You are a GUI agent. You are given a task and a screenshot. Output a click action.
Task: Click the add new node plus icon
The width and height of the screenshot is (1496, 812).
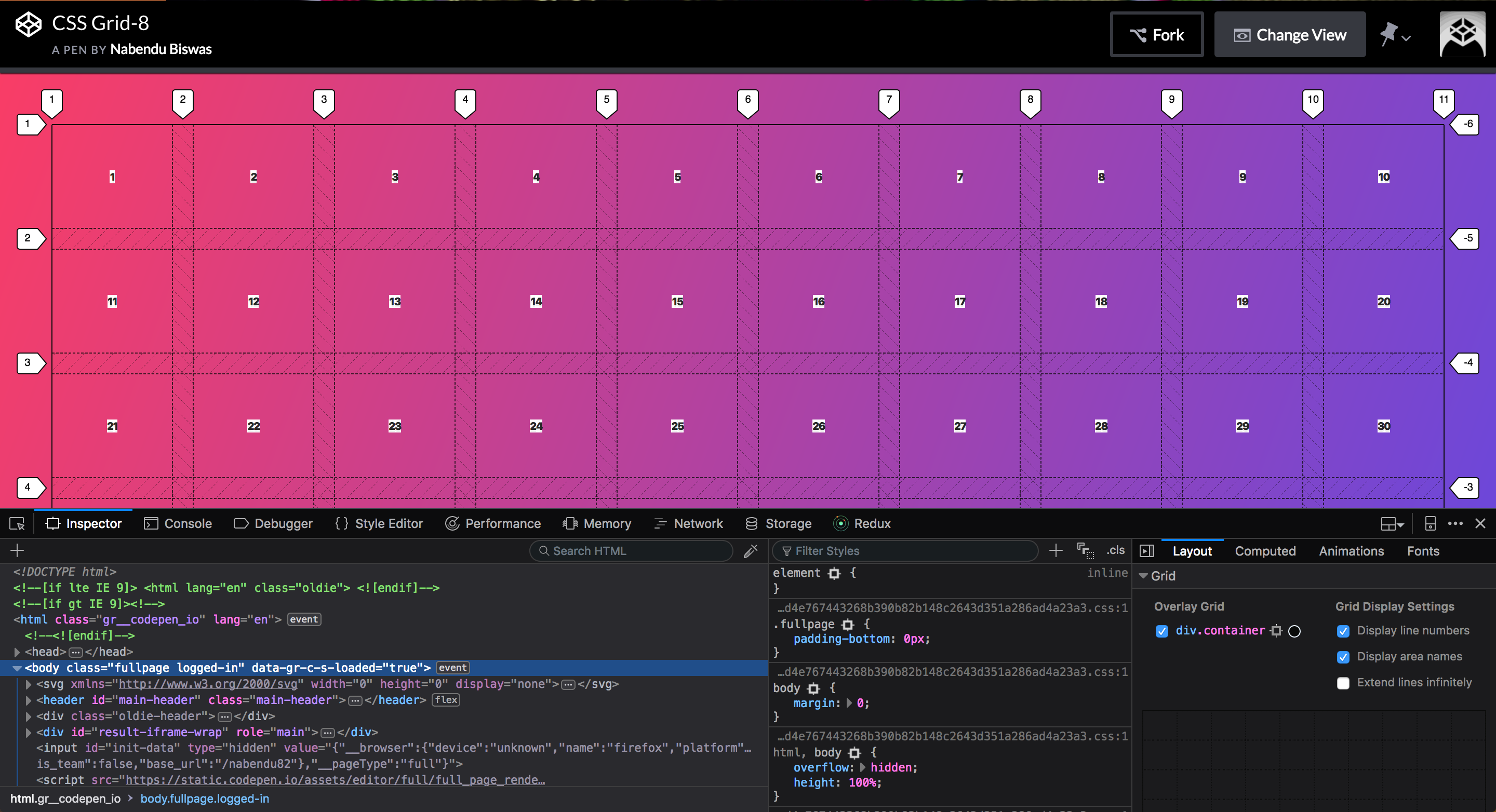18,550
